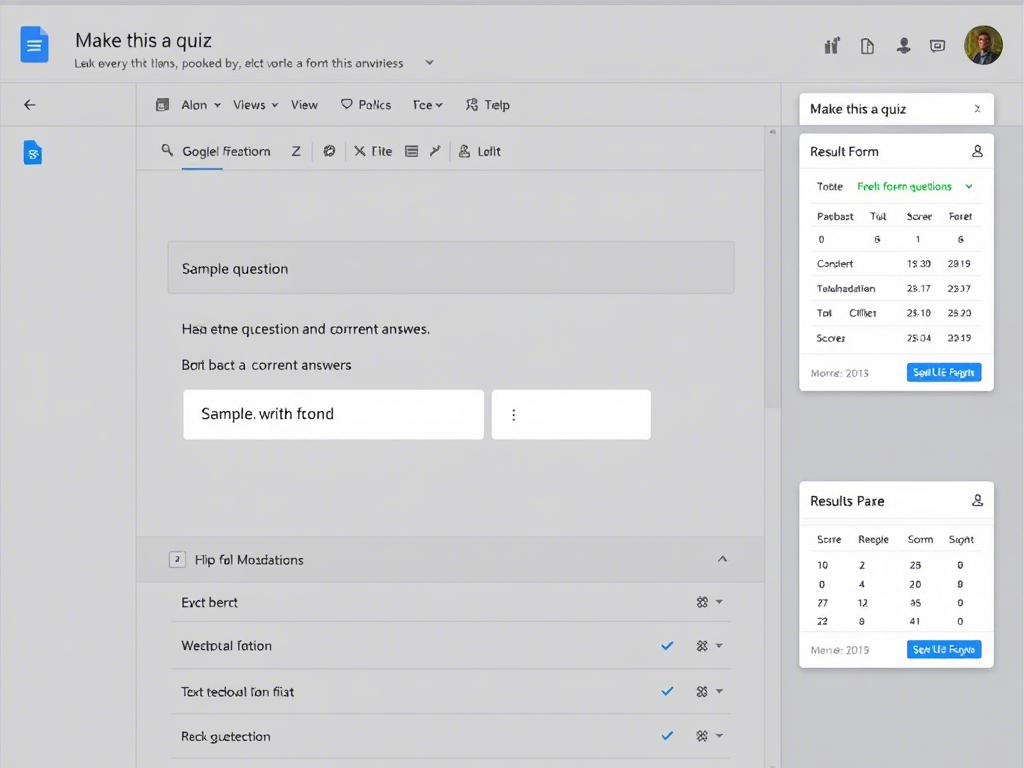
Task: Enable the checkmark for Text tecloal fon fiat
Action: click(667, 691)
